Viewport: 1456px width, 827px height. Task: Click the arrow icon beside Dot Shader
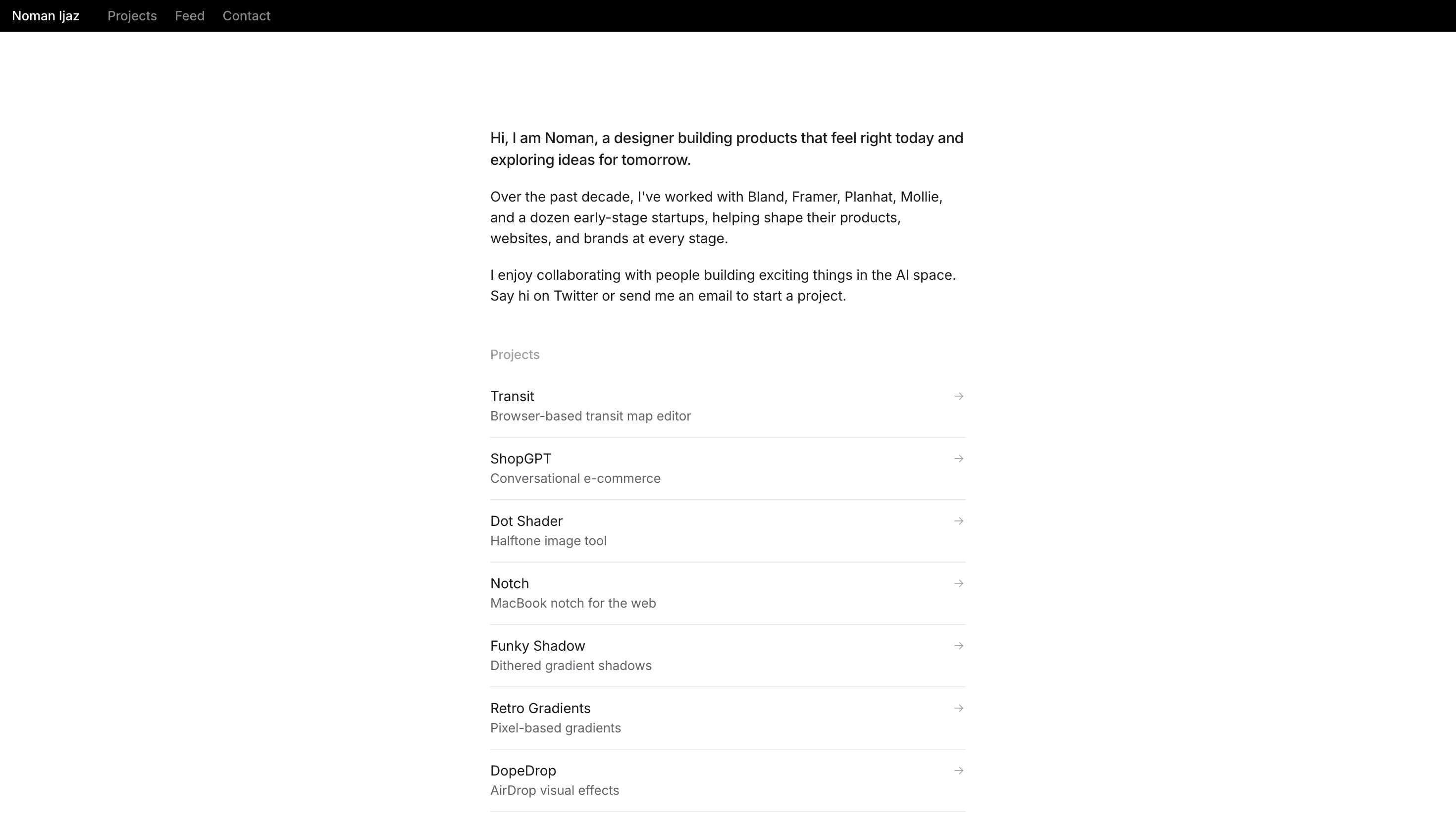click(959, 521)
